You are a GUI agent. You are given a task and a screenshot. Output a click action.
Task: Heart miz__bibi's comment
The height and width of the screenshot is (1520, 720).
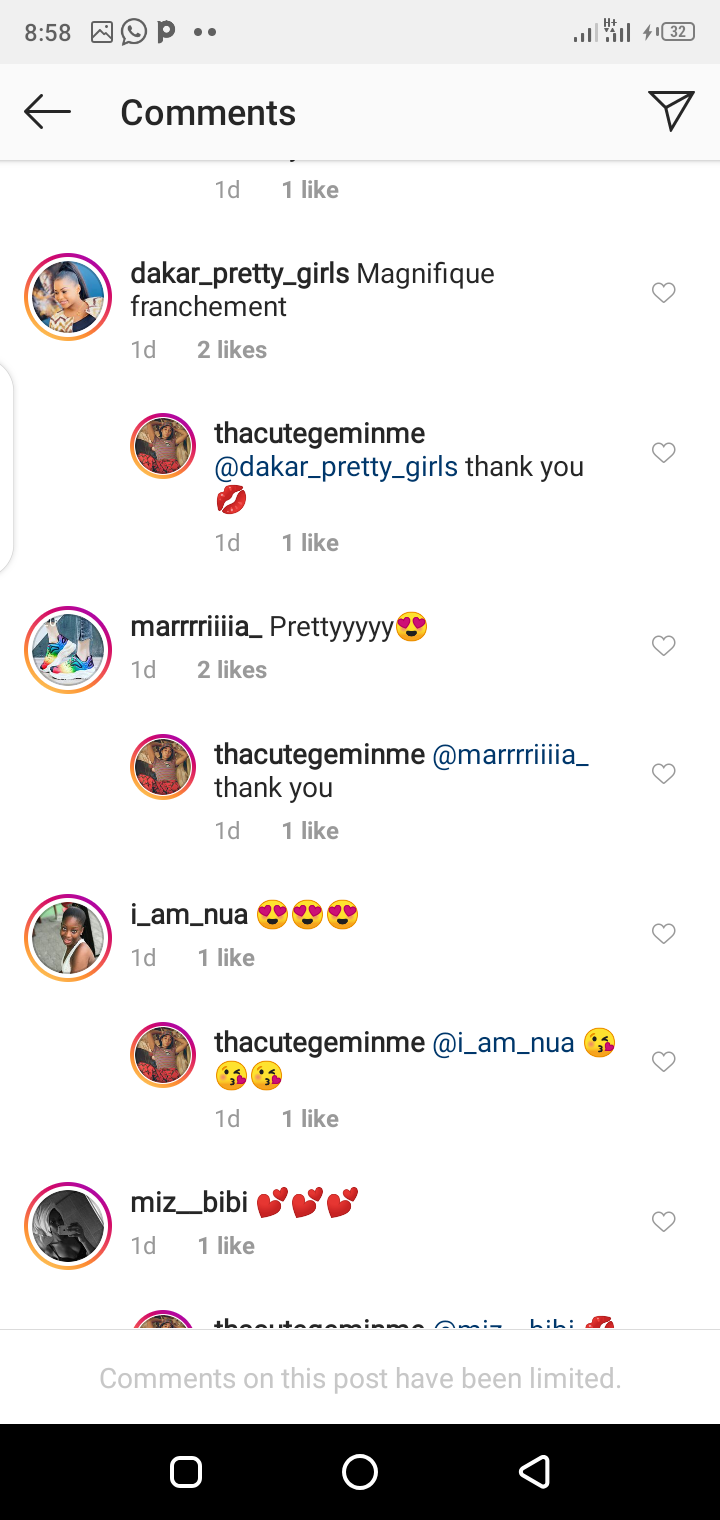click(664, 1222)
